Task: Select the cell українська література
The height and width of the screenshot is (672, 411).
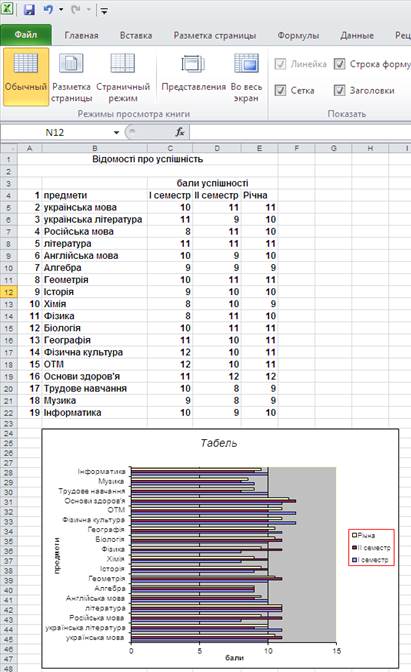Action: (93, 219)
